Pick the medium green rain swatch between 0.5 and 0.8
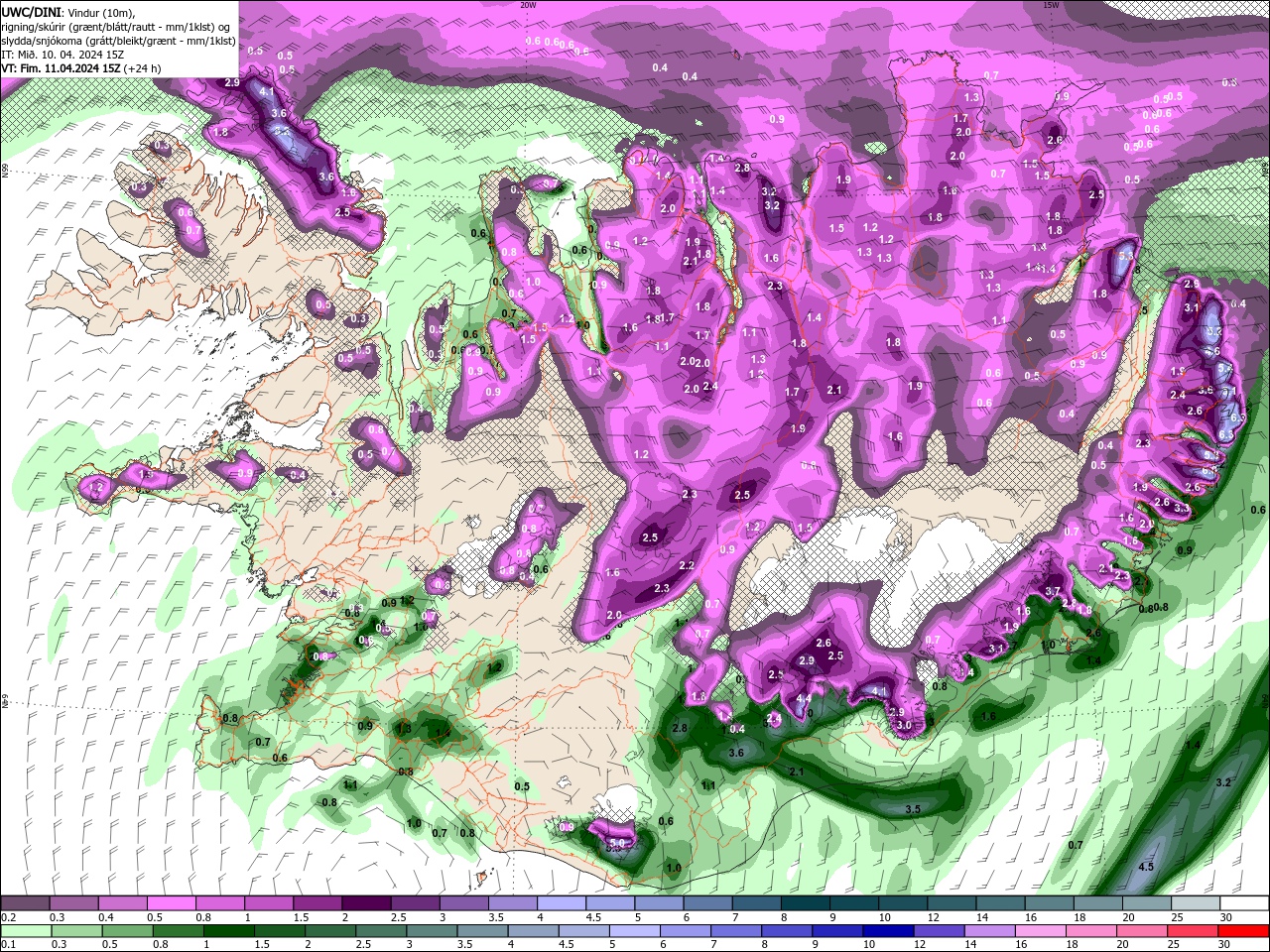Screen dimensions: 1270x952 pos(127,931)
